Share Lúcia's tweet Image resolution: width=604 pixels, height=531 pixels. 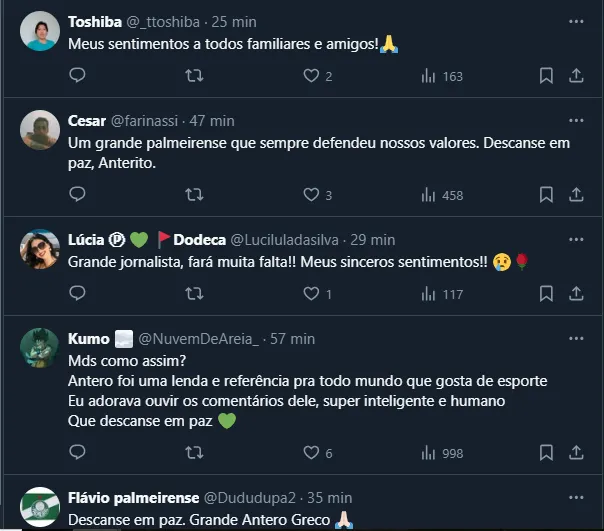576,294
